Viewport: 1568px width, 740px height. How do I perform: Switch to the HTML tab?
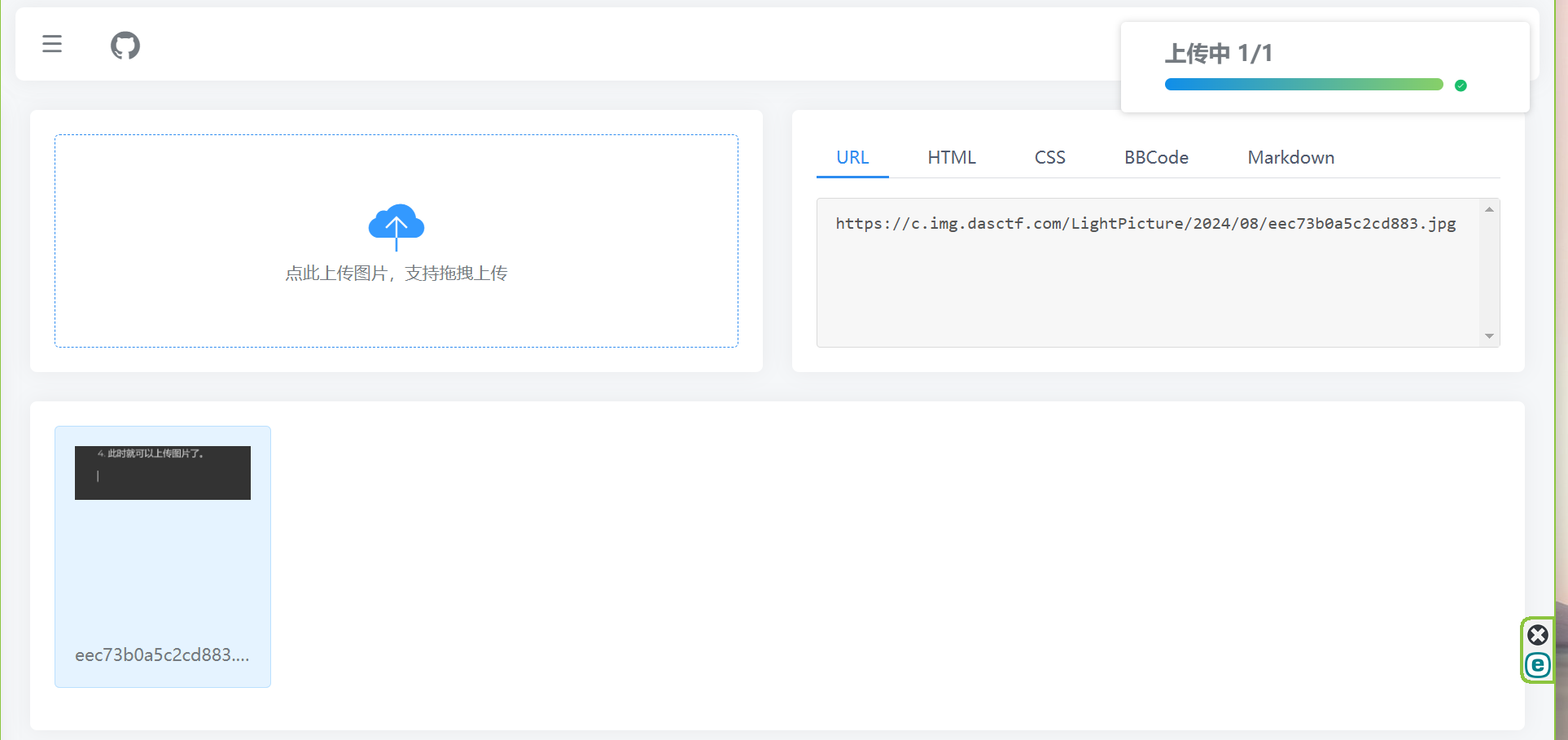tap(951, 157)
